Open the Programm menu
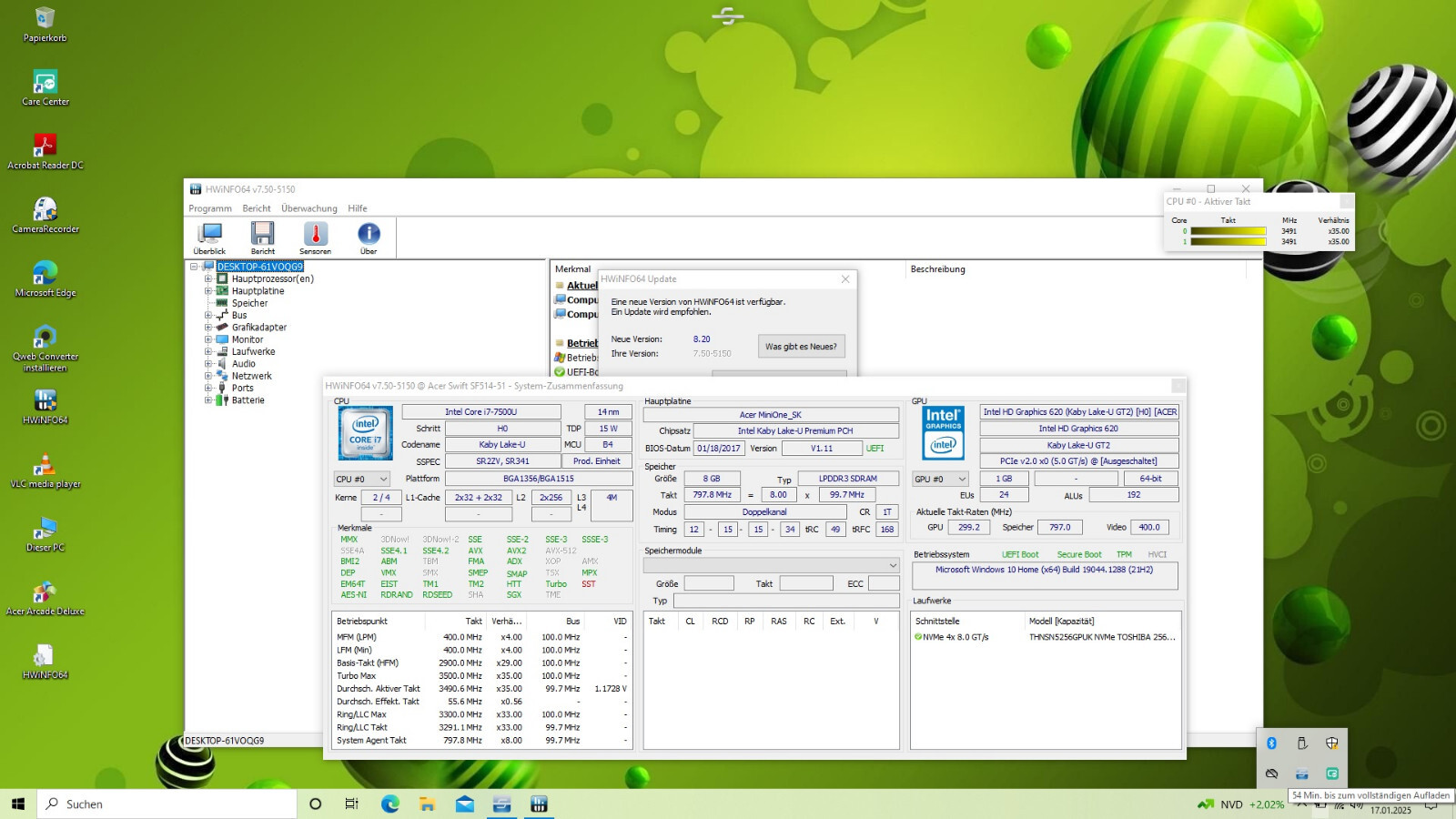This screenshot has width=1456, height=819. 210,208
